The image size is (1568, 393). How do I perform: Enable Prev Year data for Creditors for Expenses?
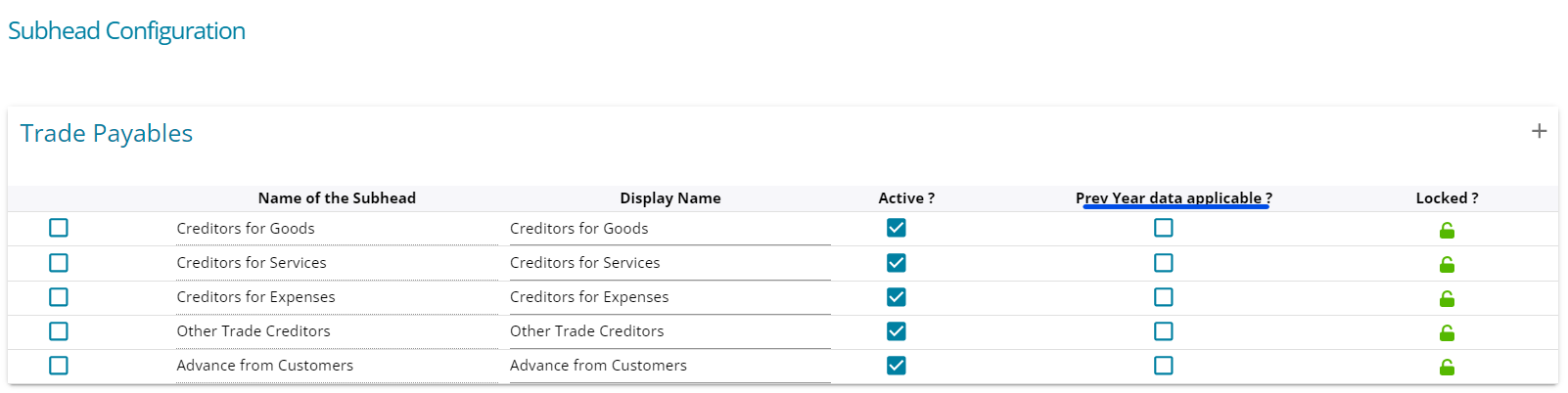[x=1163, y=297]
